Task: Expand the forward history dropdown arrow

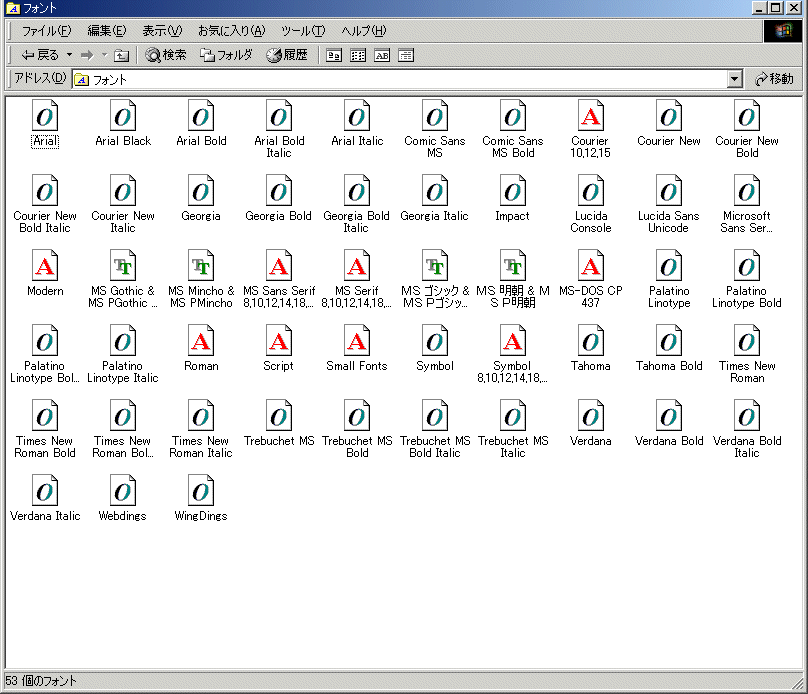Action: click(104, 55)
